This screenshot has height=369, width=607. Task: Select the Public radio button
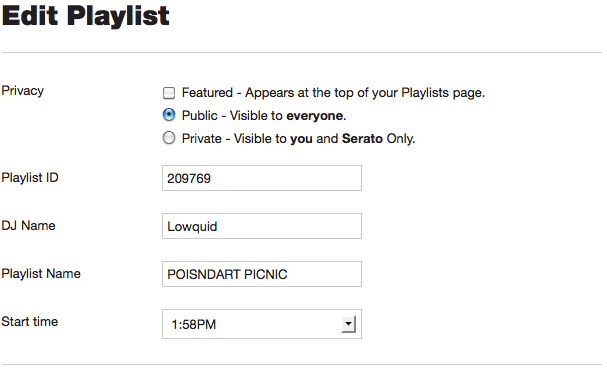click(x=169, y=115)
